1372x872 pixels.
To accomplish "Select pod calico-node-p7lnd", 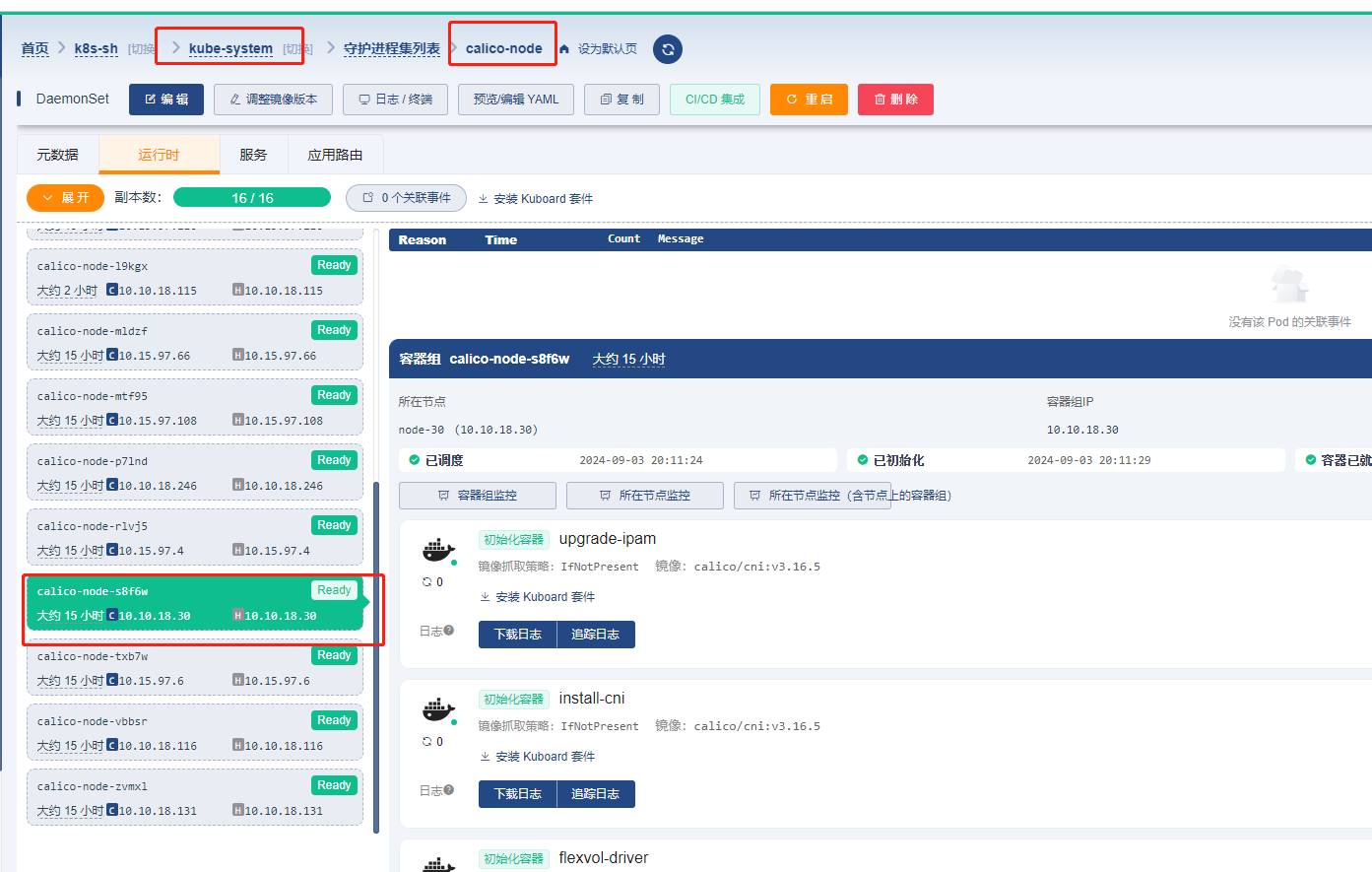I will 195,473.
